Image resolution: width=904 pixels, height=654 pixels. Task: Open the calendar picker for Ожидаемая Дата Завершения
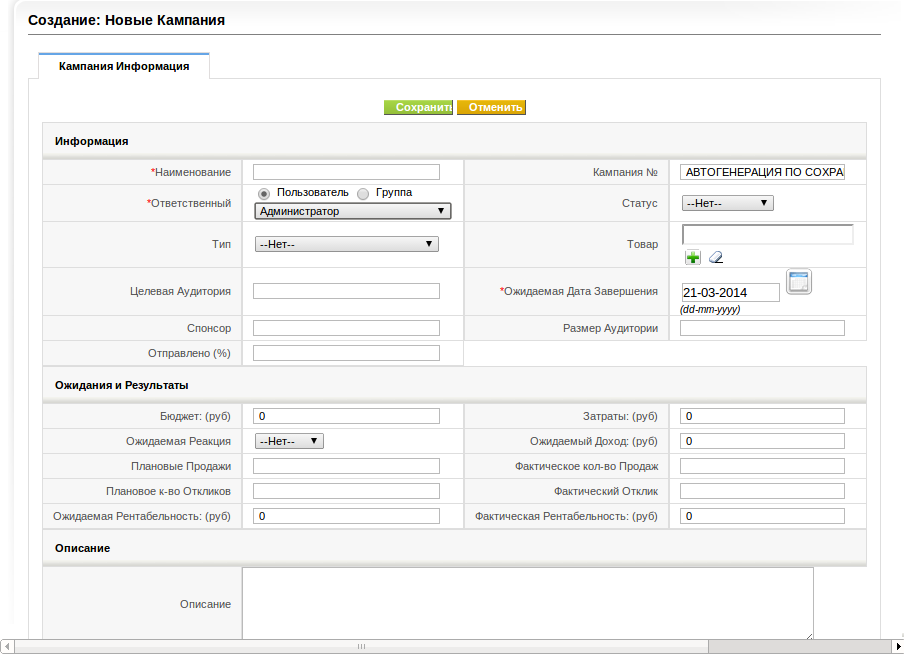point(799,282)
